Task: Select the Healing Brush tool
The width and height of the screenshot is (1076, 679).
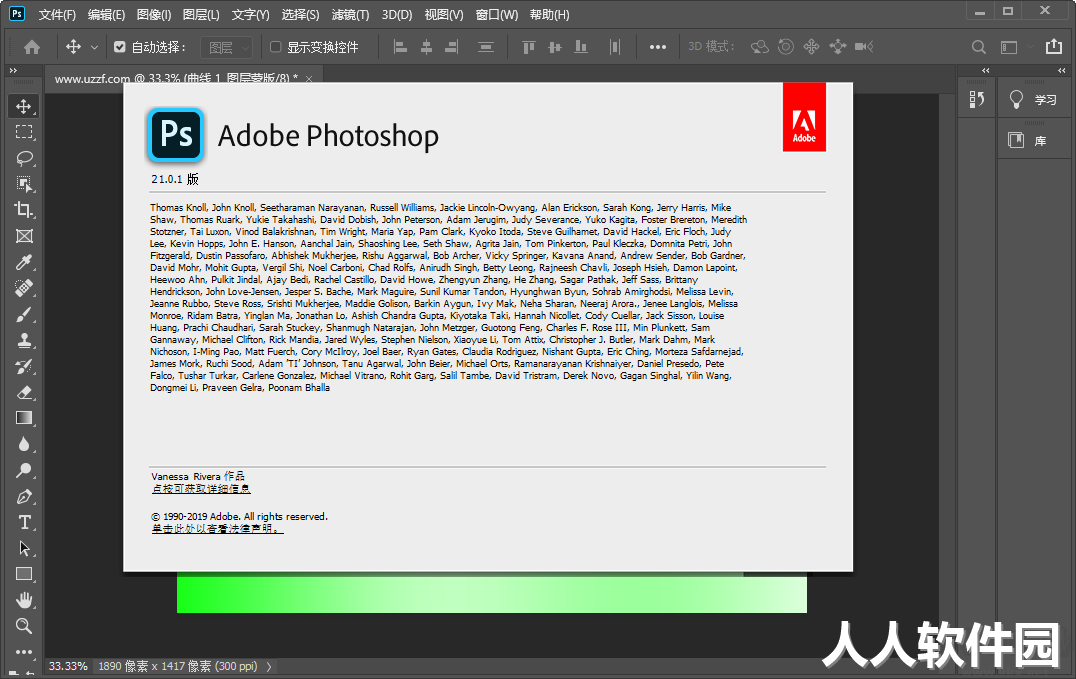Action: point(24,288)
